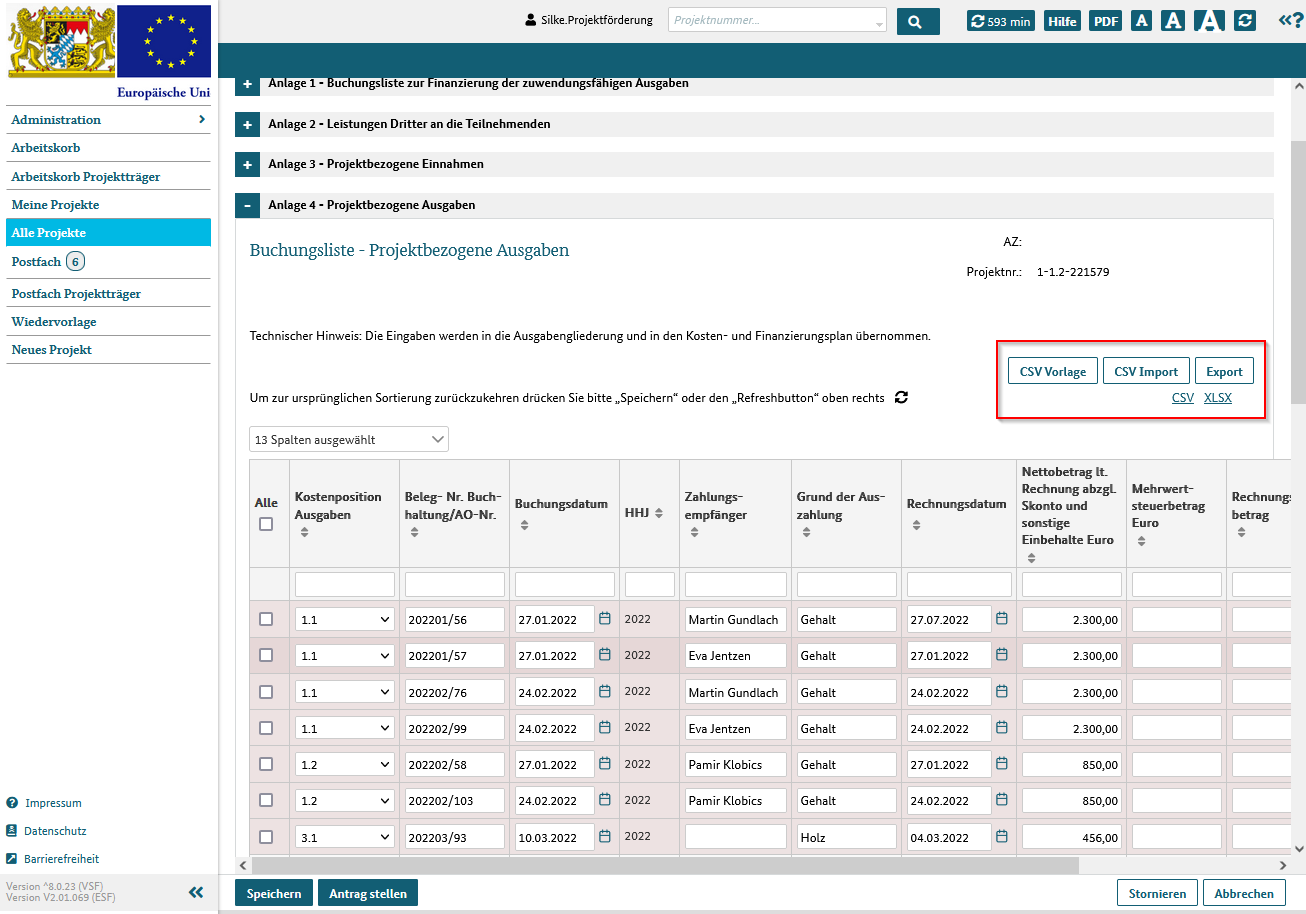Click the Datenschutz icon in sidebar

pos(12,831)
